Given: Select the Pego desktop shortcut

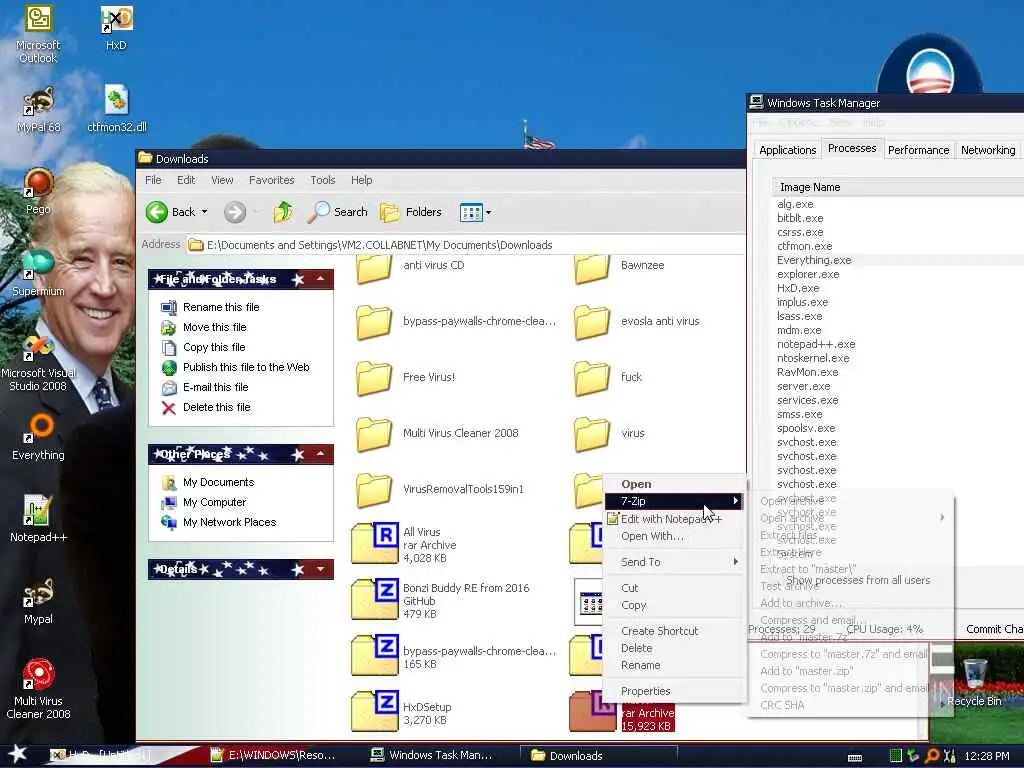Looking at the screenshot, I should tap(38, 191).
